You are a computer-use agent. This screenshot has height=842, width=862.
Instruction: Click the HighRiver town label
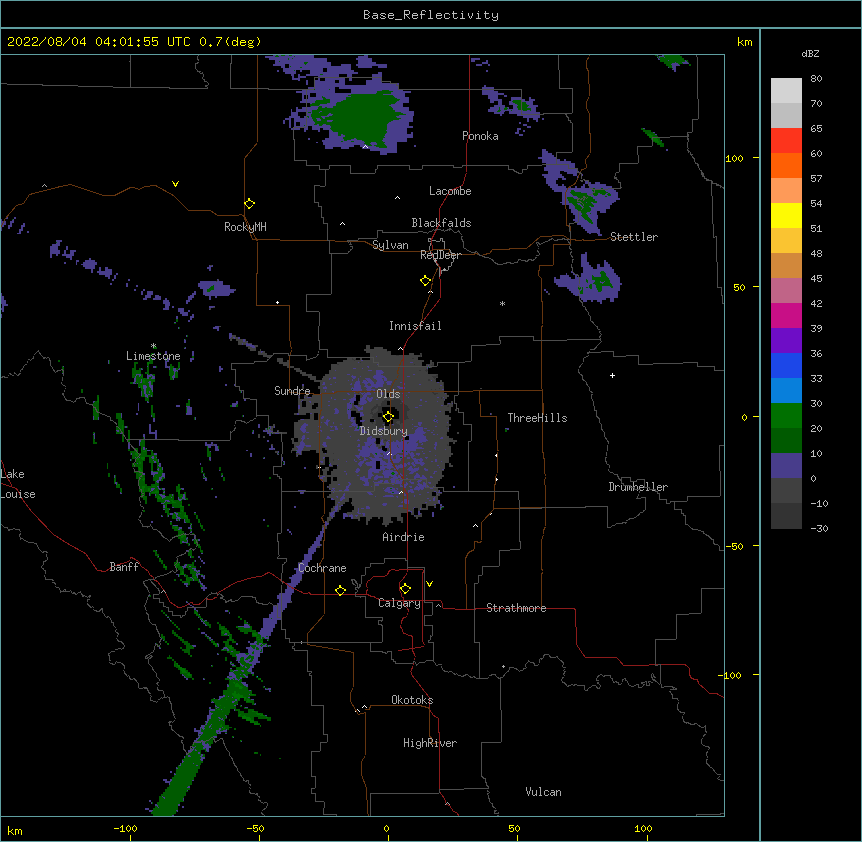point(430,743)
